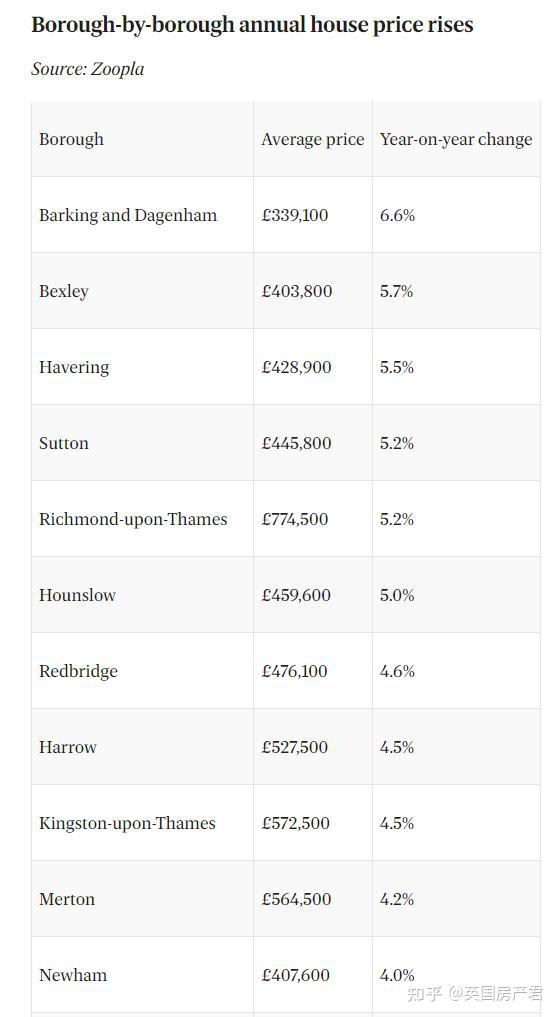Click the Harrow borough cell
Screen dimensions: 558x1017
(x=67, y=747)
